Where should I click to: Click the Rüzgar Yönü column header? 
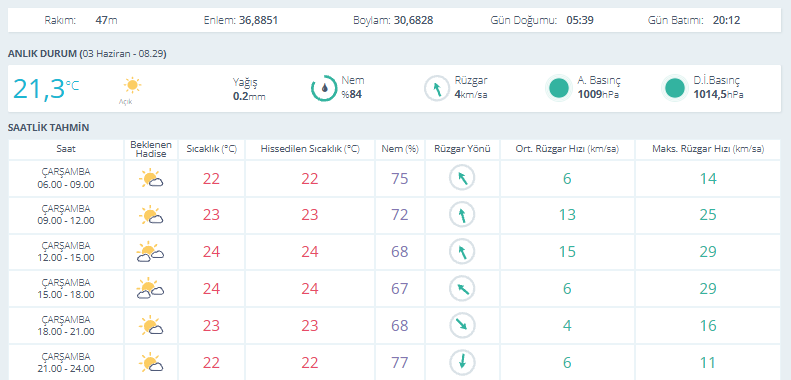(462, 149)
